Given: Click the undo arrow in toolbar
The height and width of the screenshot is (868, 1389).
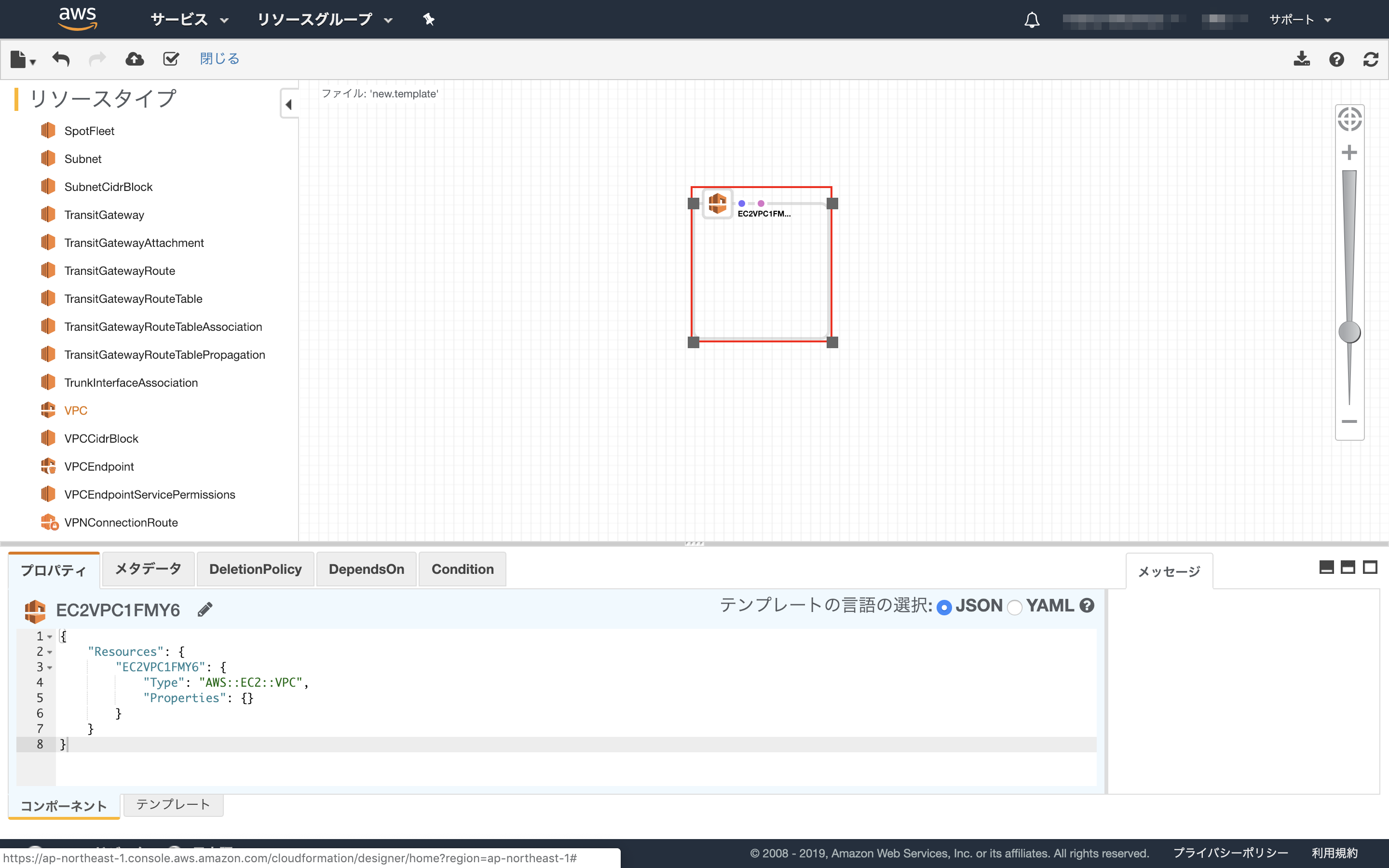Looking at the screenshot, I should [x=61, y=58].
